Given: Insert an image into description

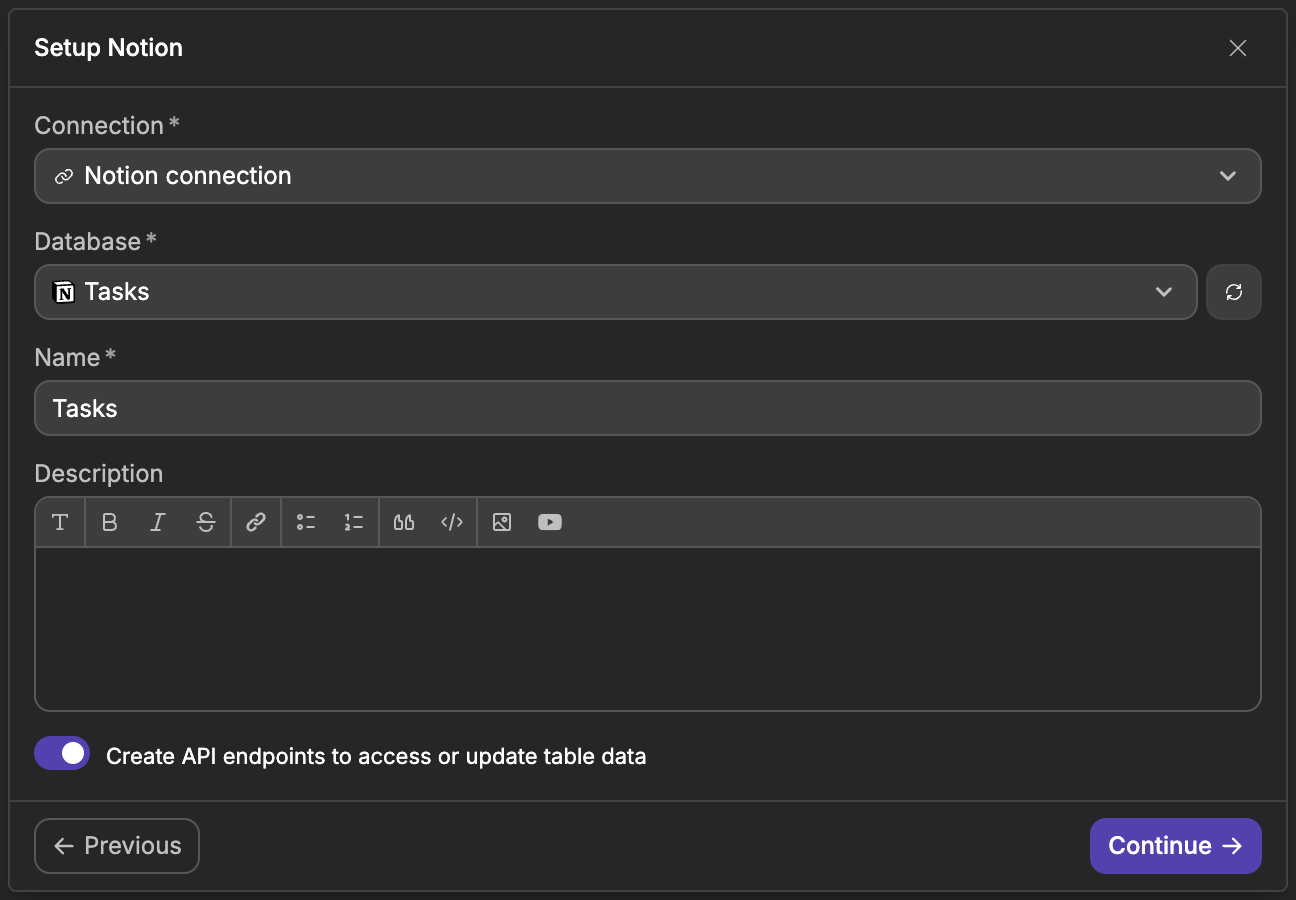Looking at the screenshot, I should pyautogui.click(x=502, y=522).
